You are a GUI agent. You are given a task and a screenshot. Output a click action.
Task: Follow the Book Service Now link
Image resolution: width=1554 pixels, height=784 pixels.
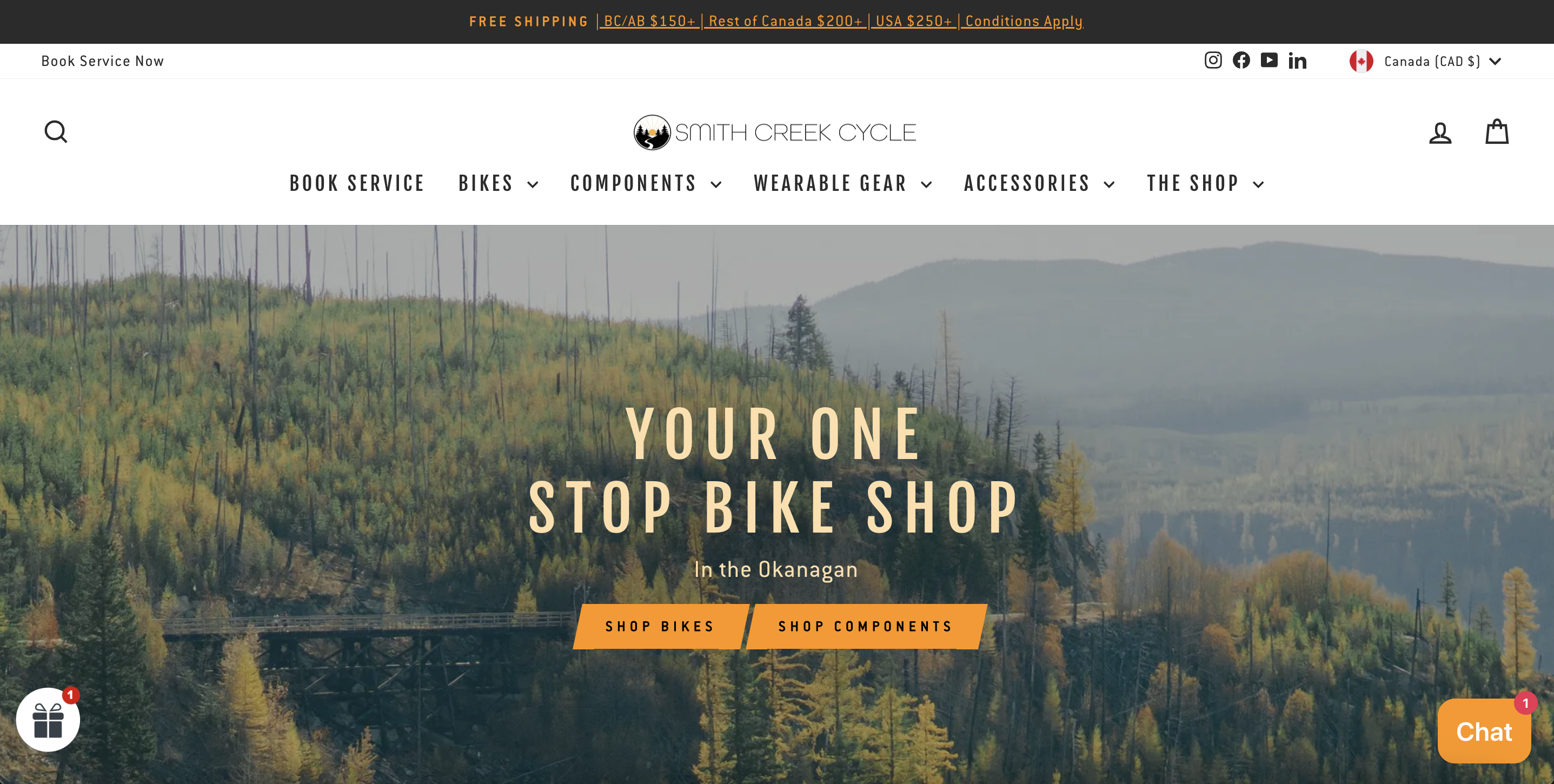pos(103,61)
